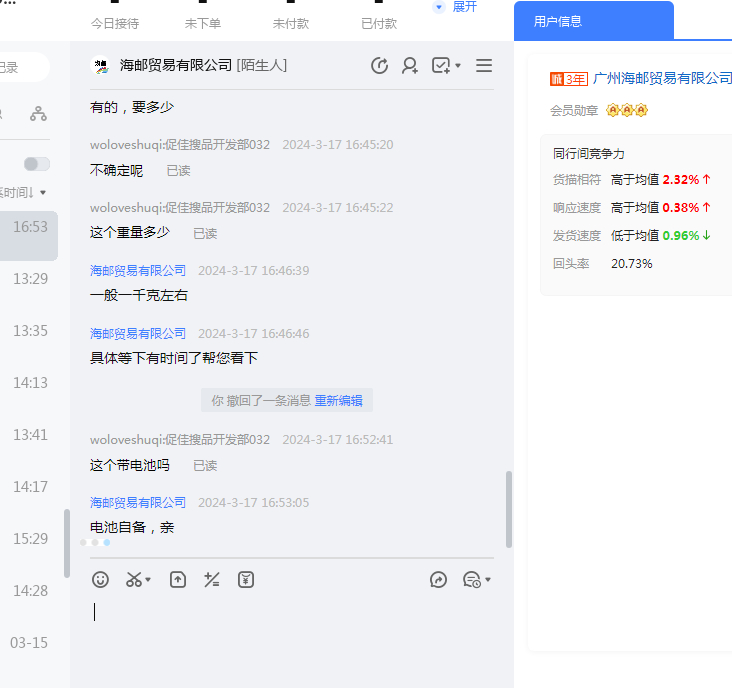Click the refresh history icon in chat header

(379, 66)
